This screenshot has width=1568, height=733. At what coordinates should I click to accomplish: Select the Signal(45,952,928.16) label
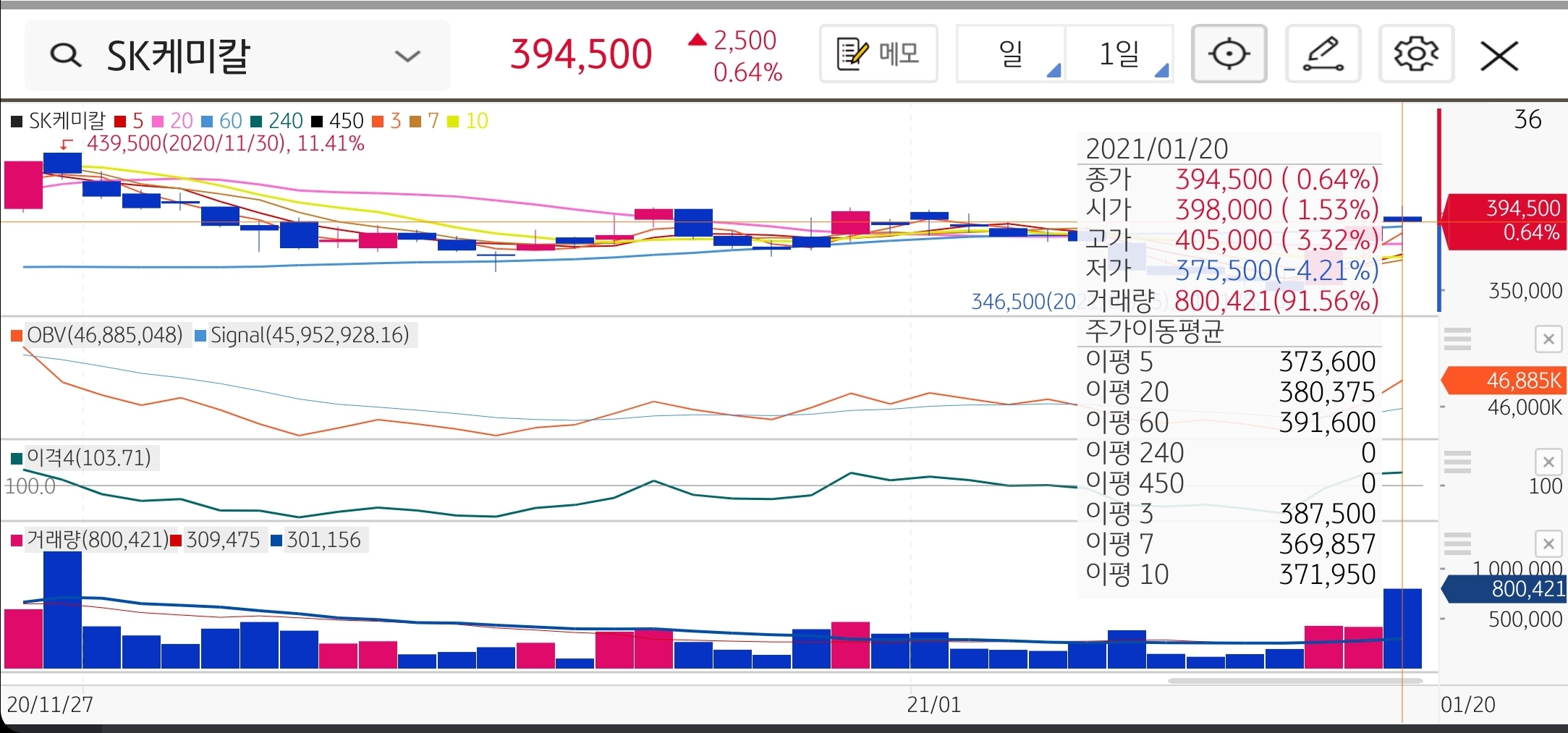[x=310, y=335]
